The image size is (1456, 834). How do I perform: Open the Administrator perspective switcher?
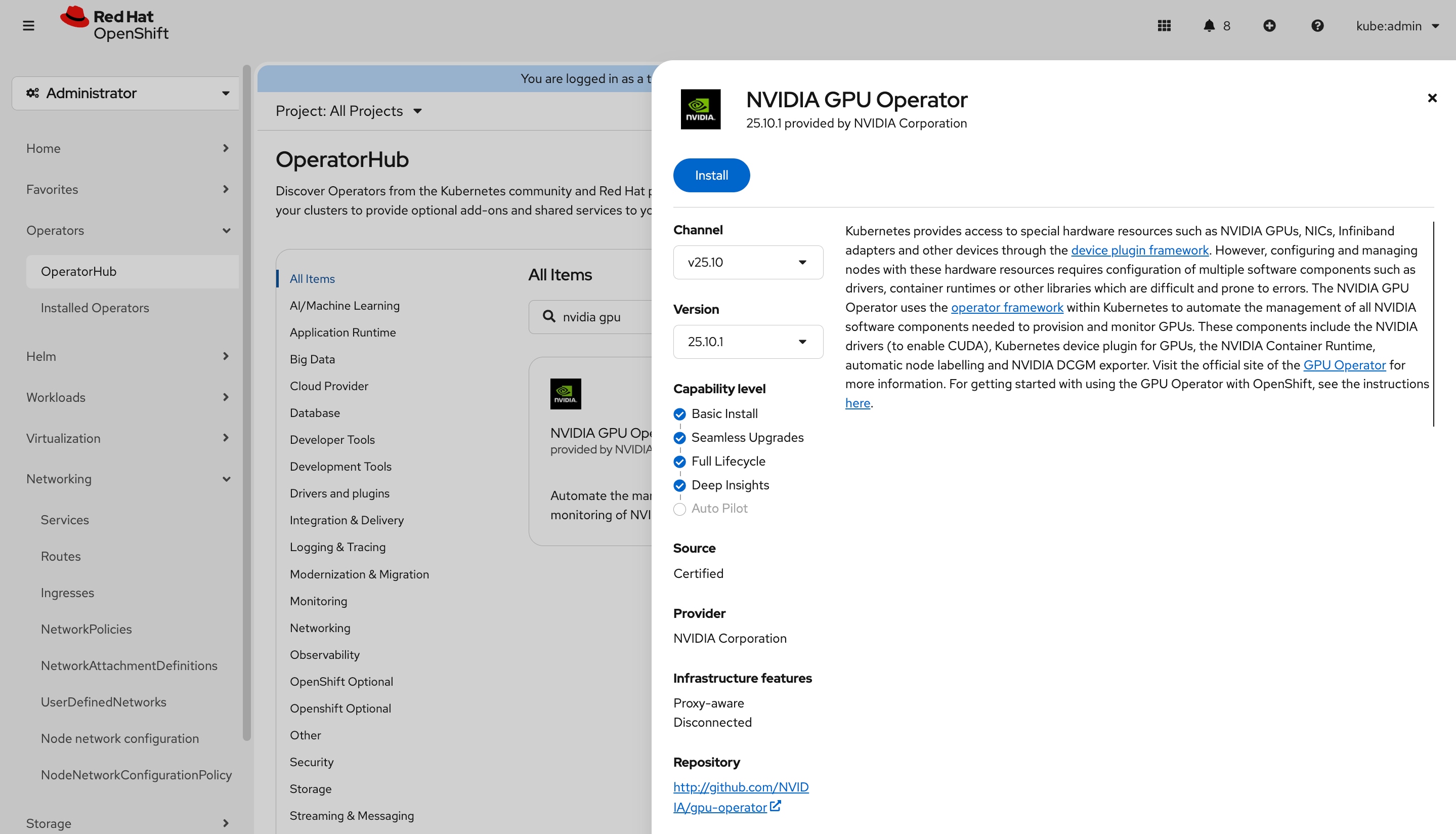(125, 93)
